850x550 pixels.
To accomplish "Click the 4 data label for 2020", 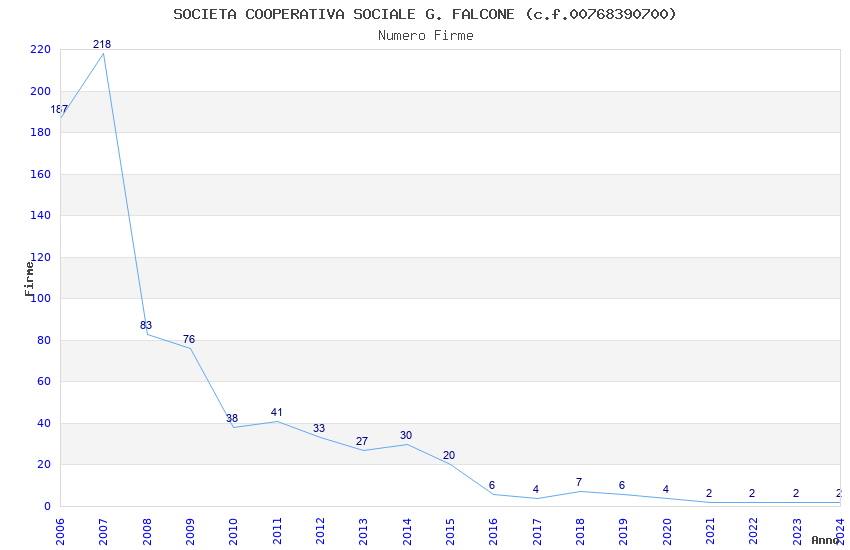I will pos(666,489).
